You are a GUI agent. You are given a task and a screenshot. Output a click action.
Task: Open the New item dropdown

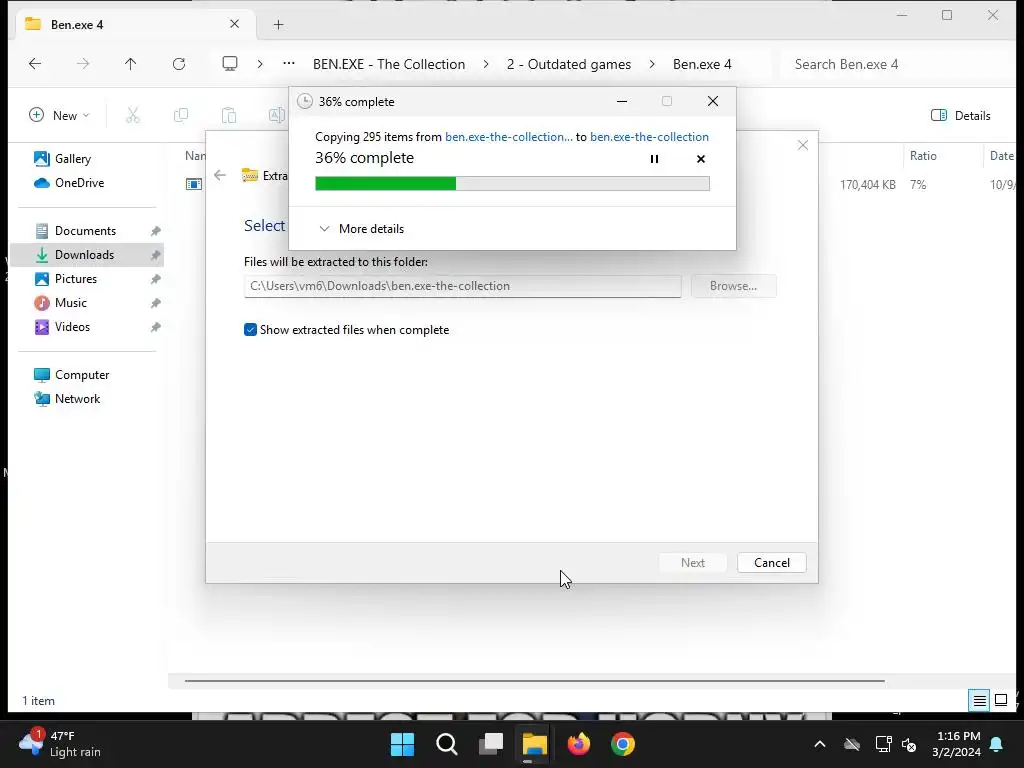[x=59, y=116]
